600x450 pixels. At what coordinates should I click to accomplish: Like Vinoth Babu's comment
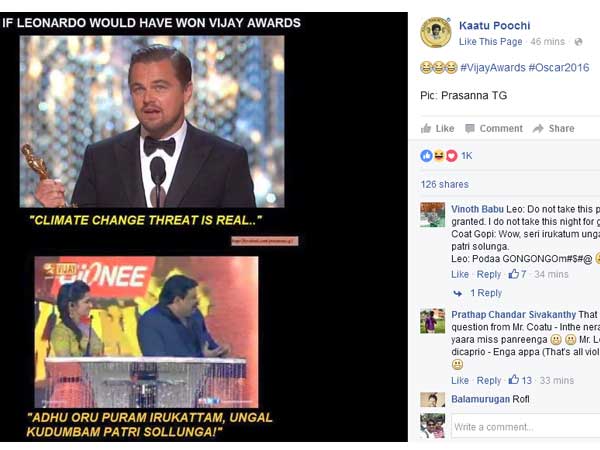click(460, 274)
